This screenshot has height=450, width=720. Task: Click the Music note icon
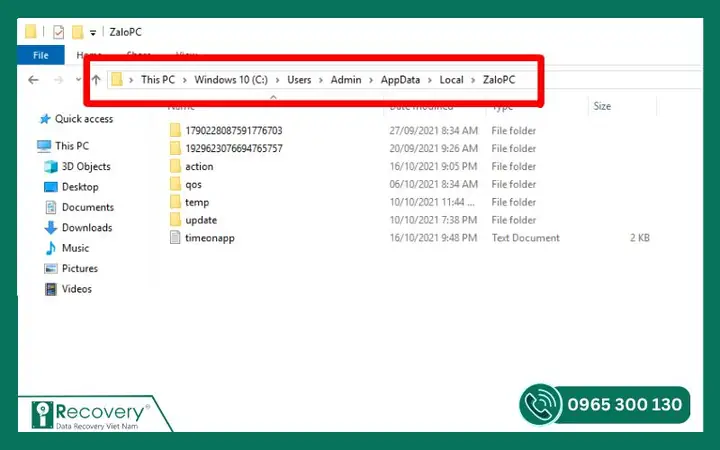tap(51, 248)
